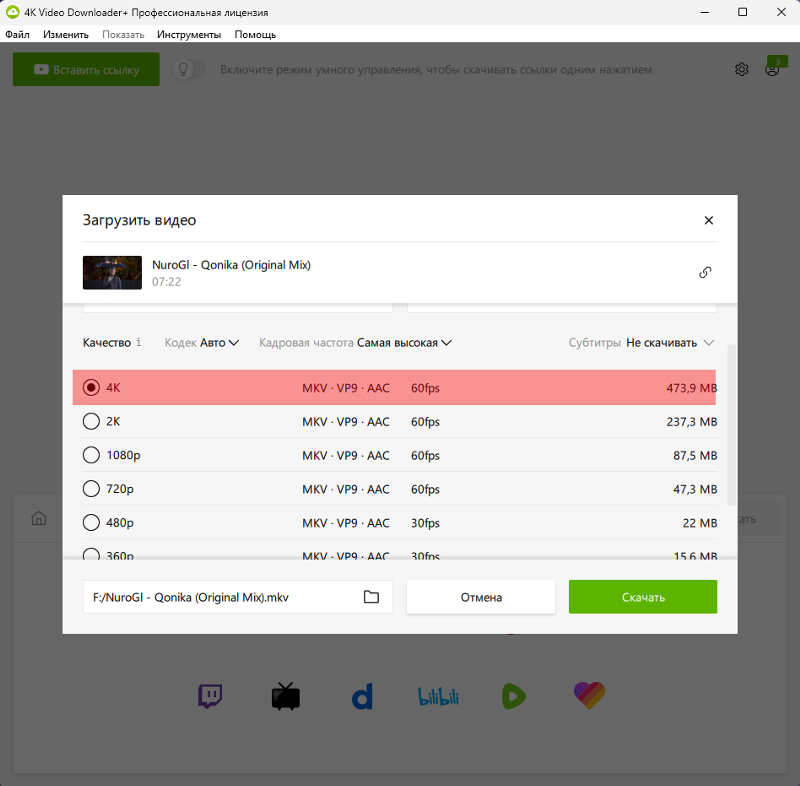800x786 pixels.
Task: Click the Twitch site icon
Action: click(x=210, y=696)
